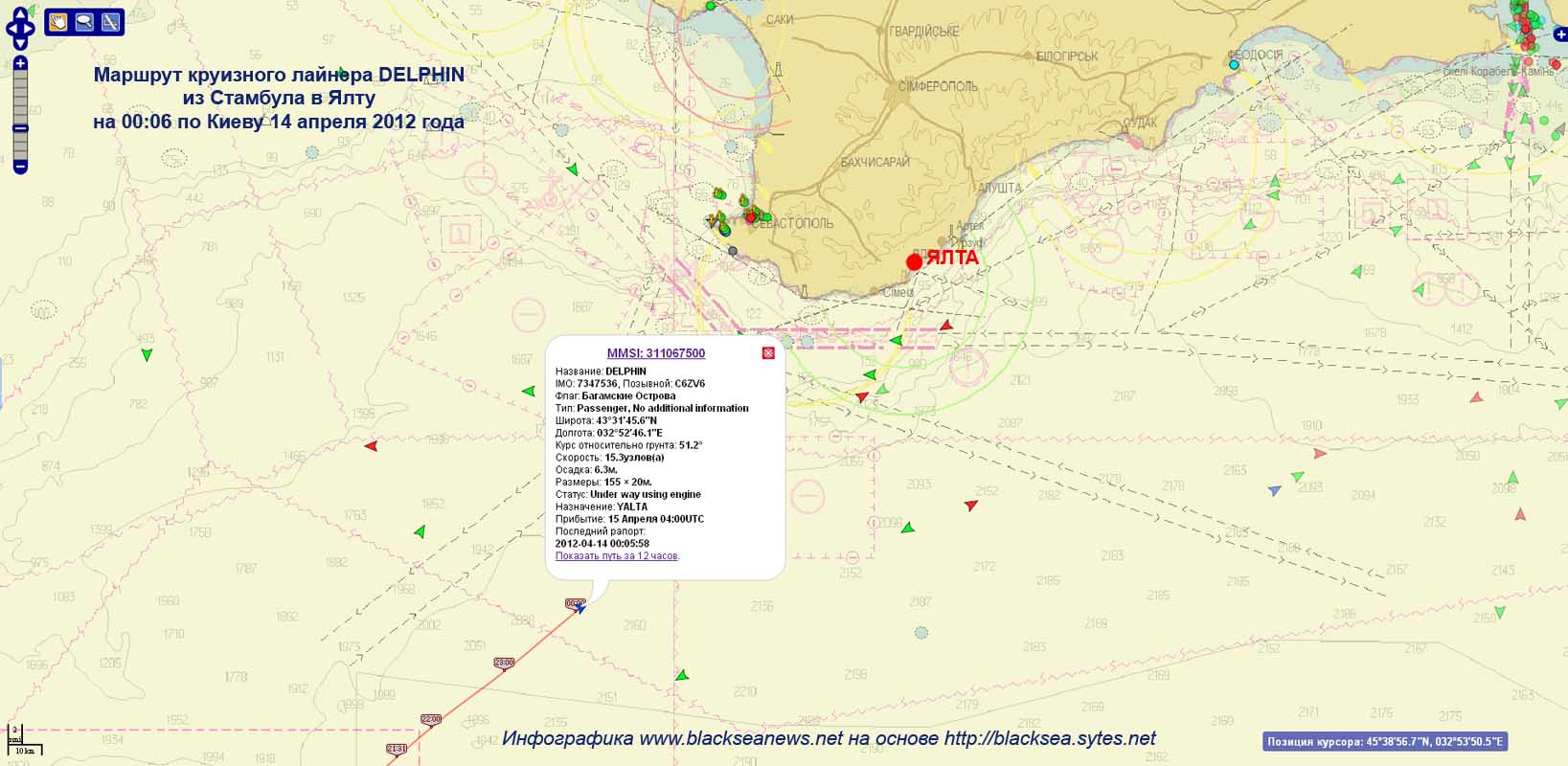Zoom out with the minus button

(x=20, y=167)
